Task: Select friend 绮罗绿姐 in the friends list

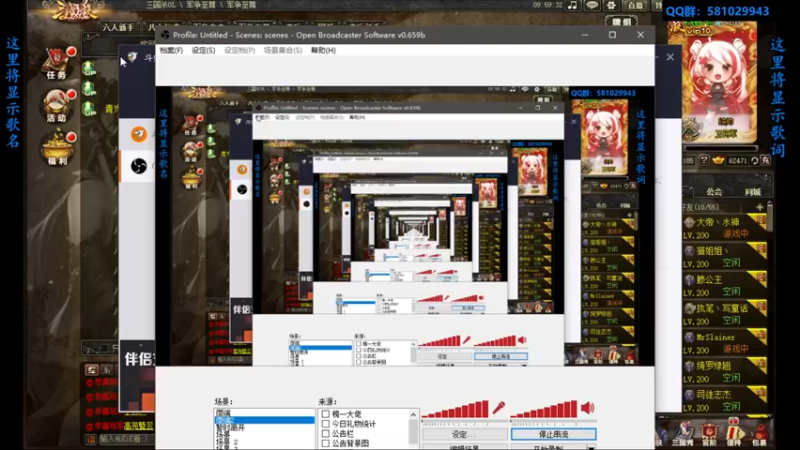Action: [724, 372]
